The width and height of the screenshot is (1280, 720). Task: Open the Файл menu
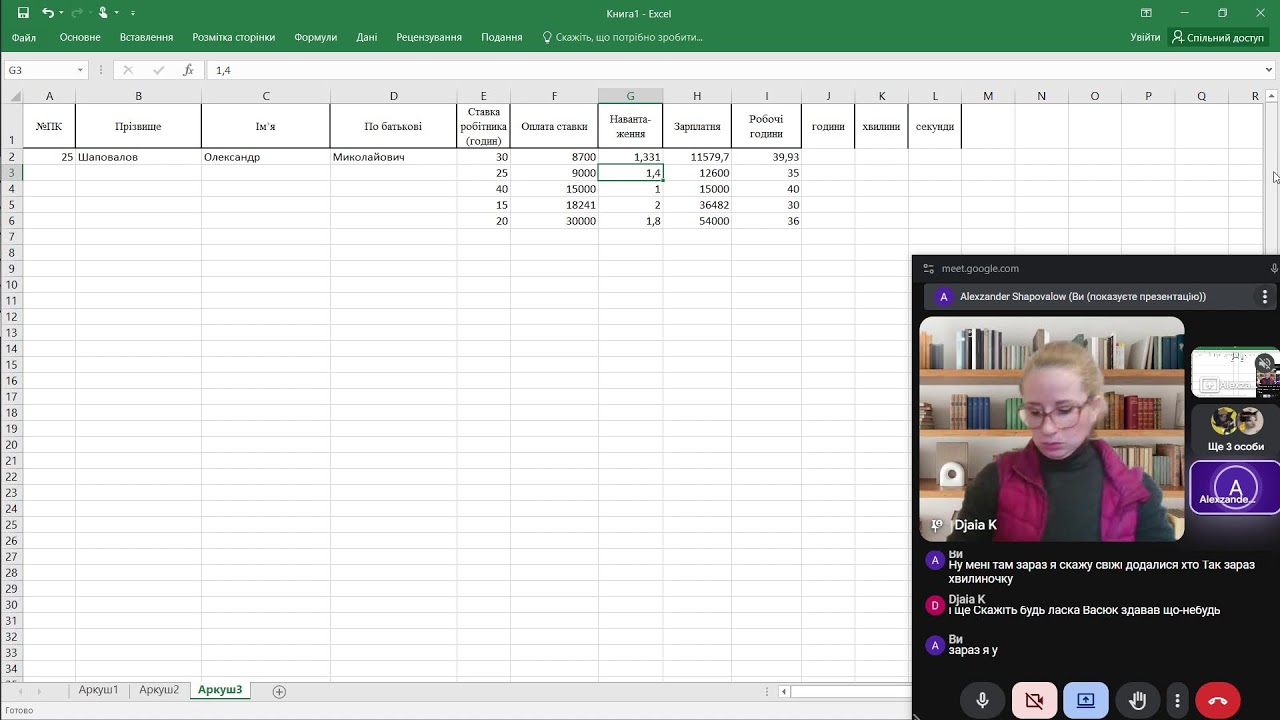[x=24, y=37]
